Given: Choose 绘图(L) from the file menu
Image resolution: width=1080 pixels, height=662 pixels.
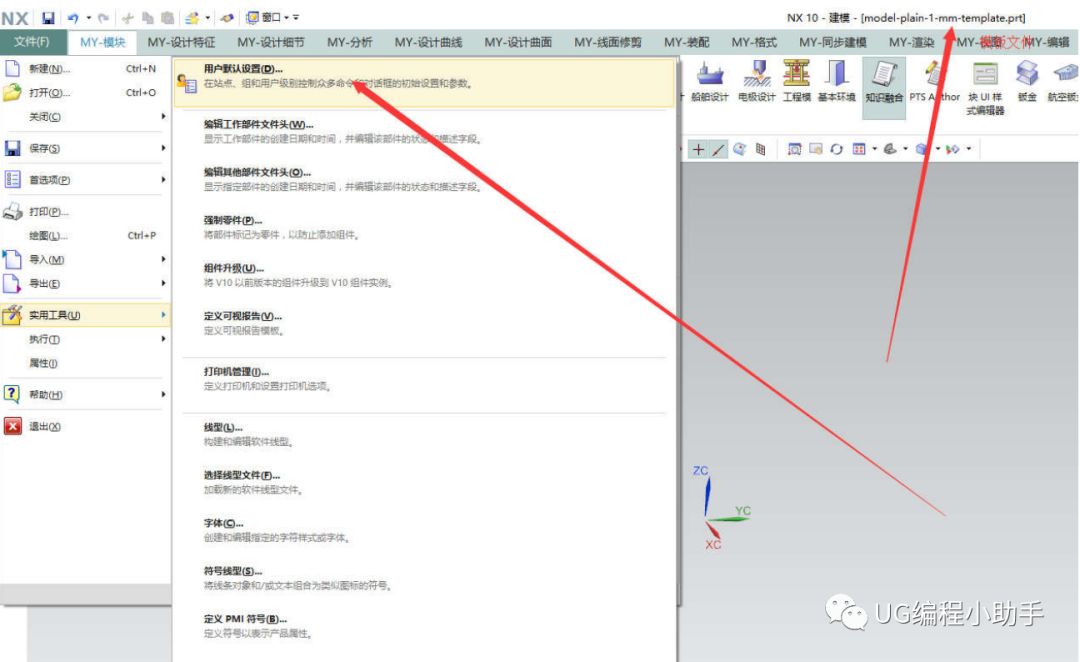Looking at the screenshot, I should (85, 236).
